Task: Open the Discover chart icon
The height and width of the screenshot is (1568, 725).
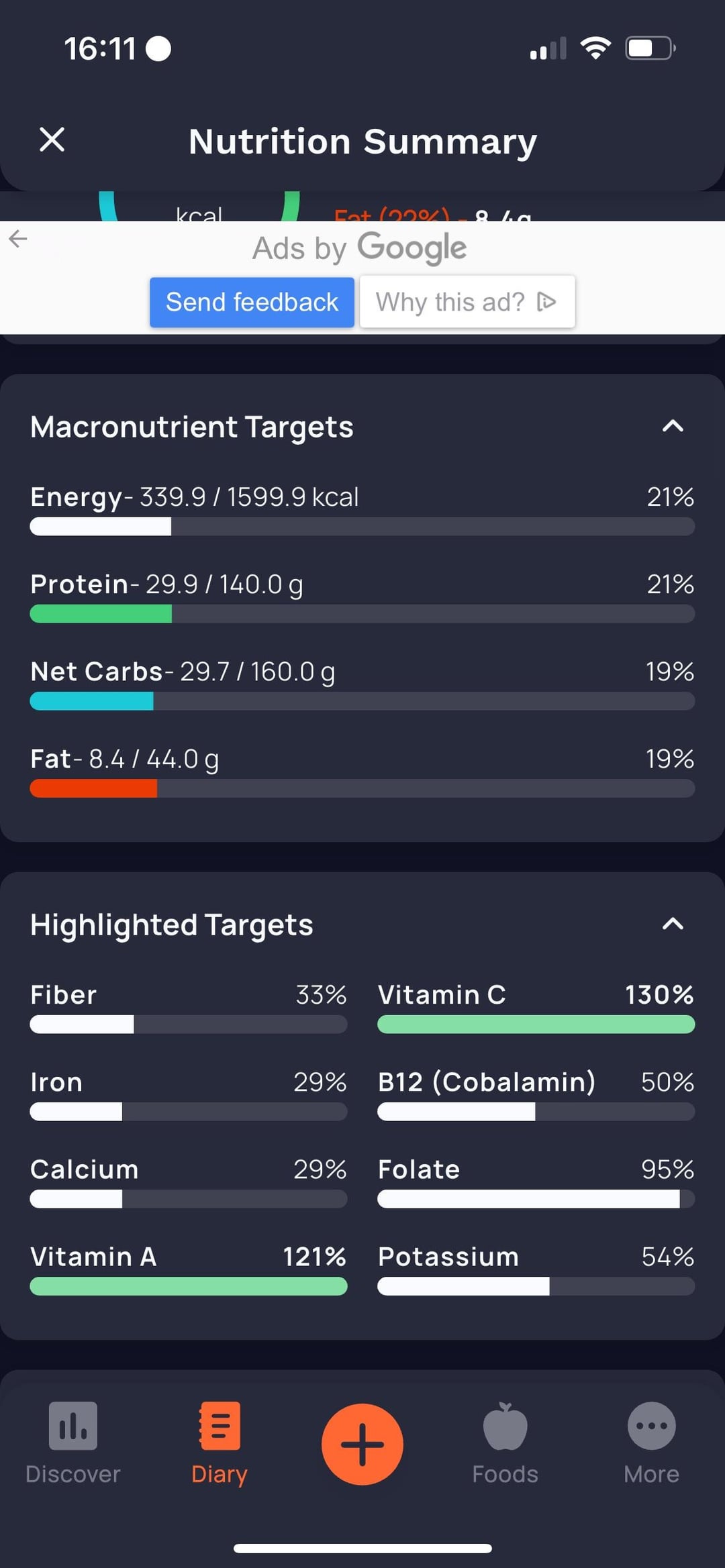Action: point(72,1425)
